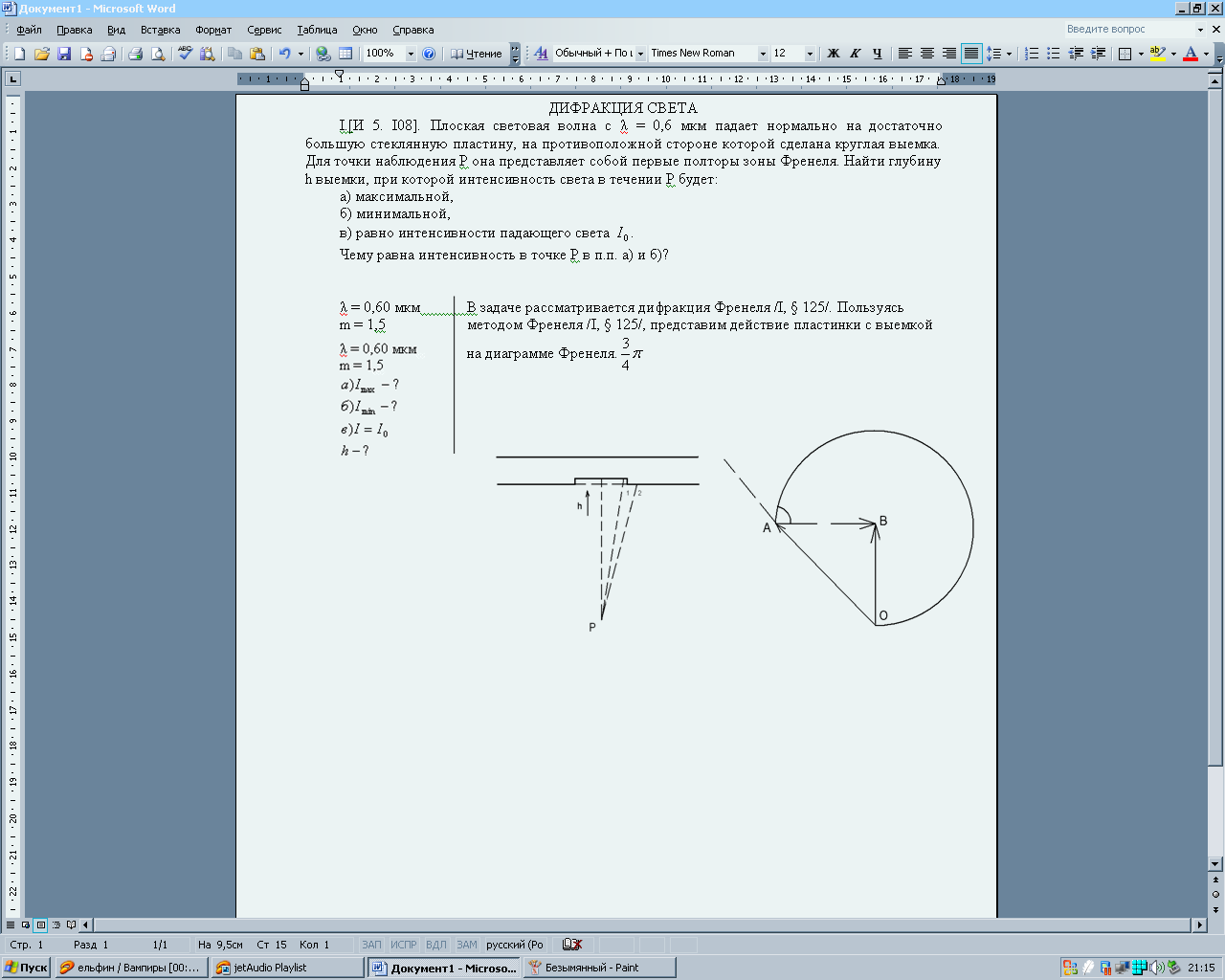Switch to Безымянный - Paint taskbar button
Viewport: 1225px width, 980px height.
pyautogui.click(x=599, y=968)
